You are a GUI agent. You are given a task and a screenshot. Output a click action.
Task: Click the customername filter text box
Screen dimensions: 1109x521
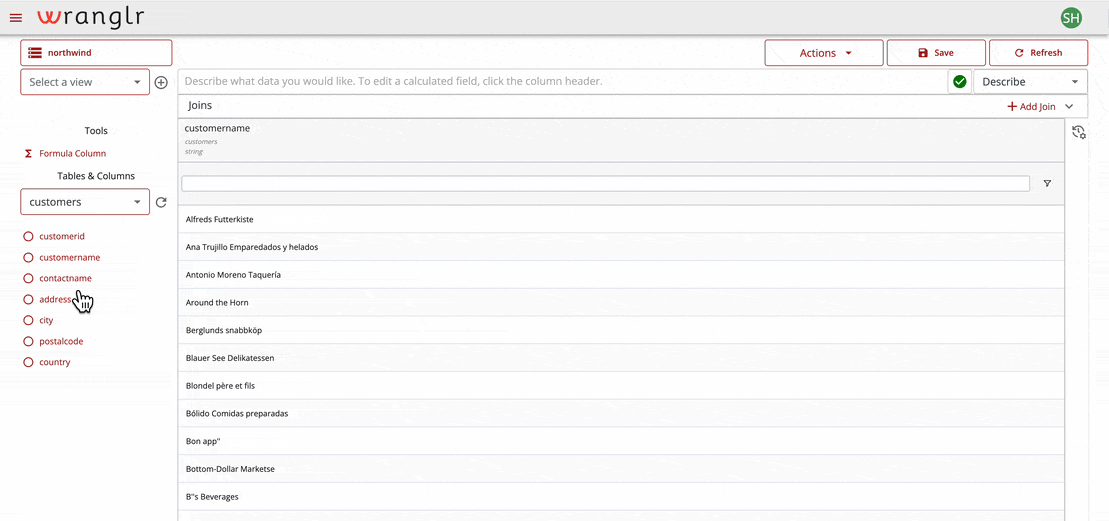pyautogui.click(x=605, y=184)
